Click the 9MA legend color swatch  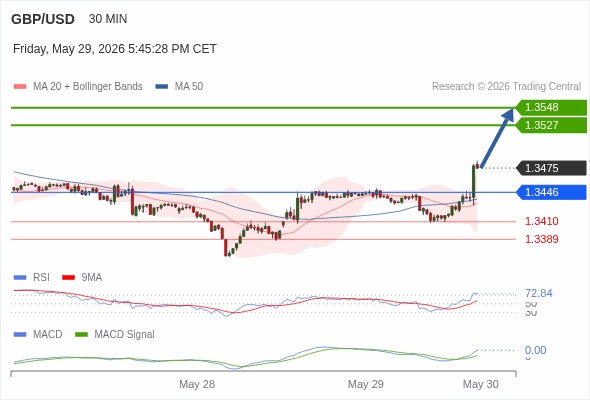(68, 278)
